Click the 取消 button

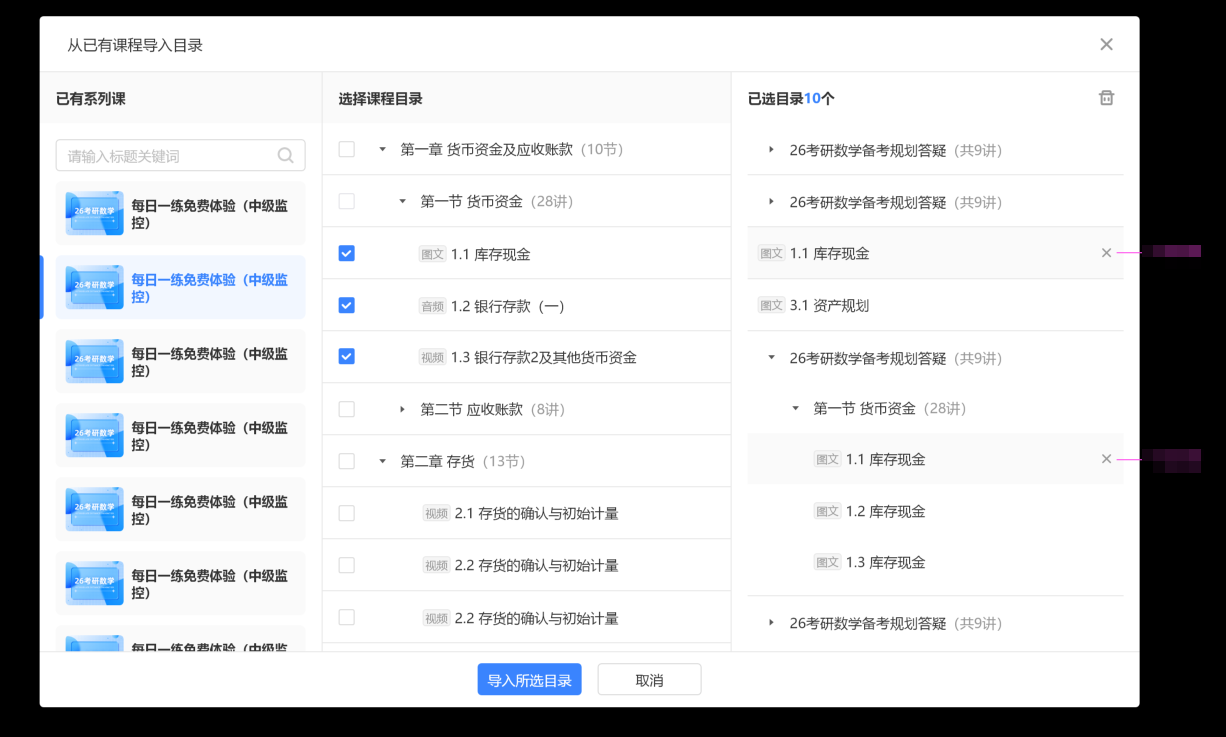click(x=649, y=680)
